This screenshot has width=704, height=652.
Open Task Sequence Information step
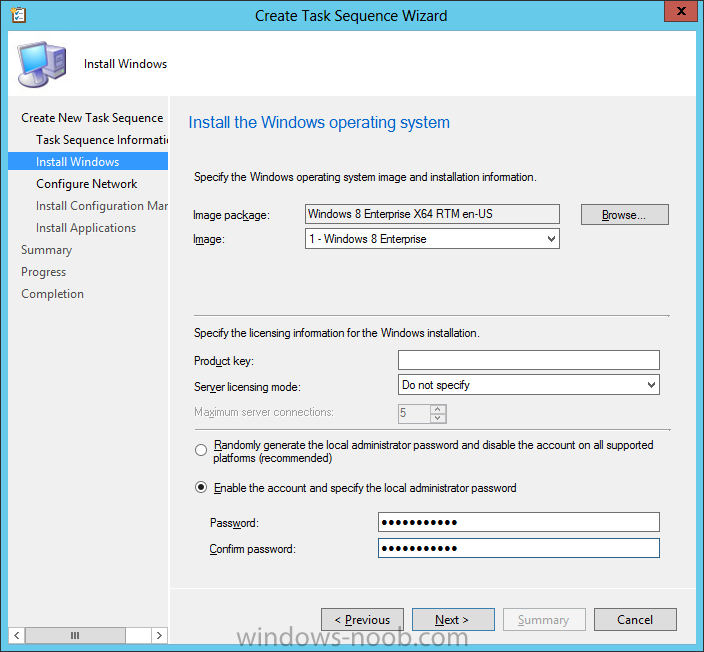(102, 140)
